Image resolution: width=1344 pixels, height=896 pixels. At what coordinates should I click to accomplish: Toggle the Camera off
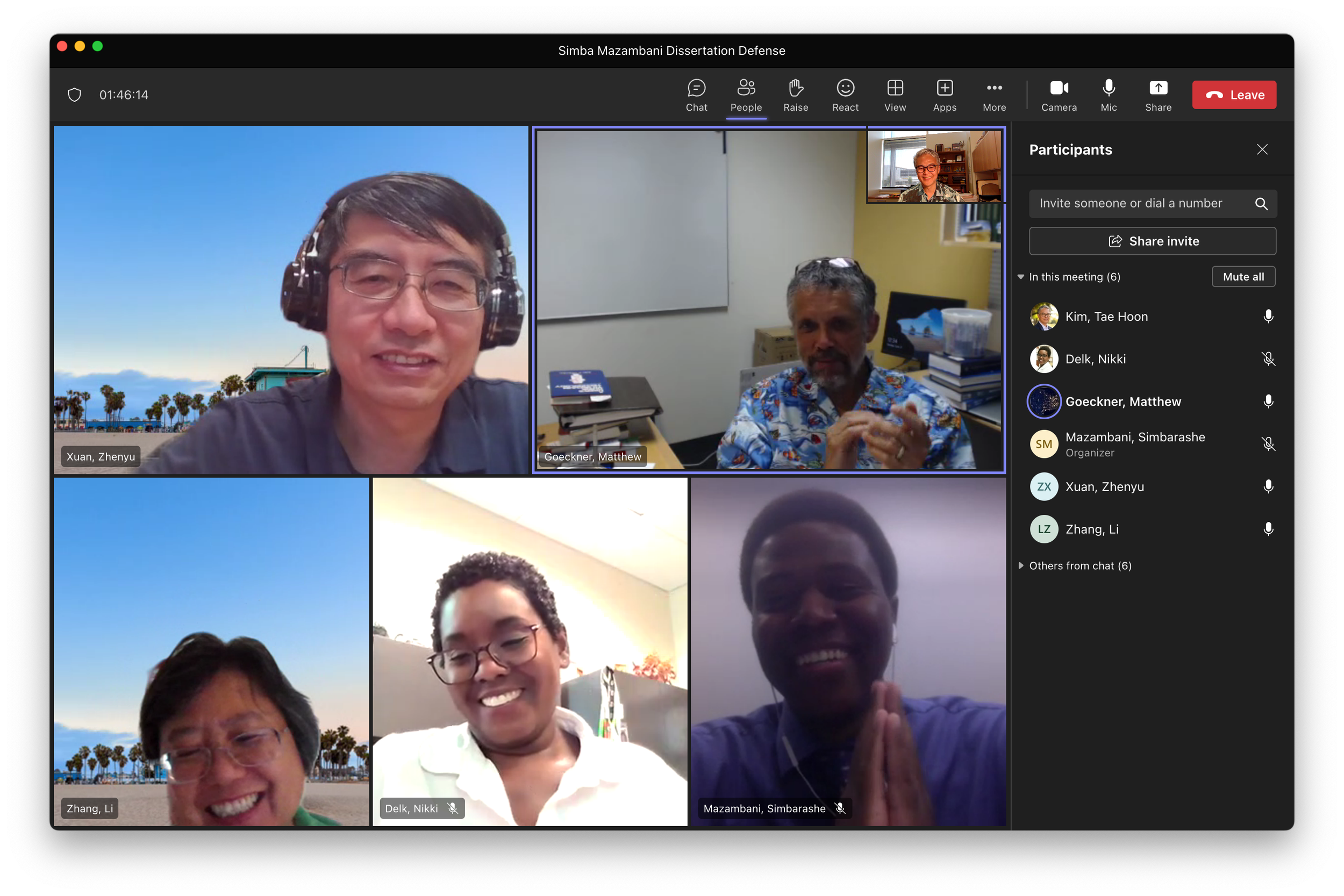click(1059, 95)
